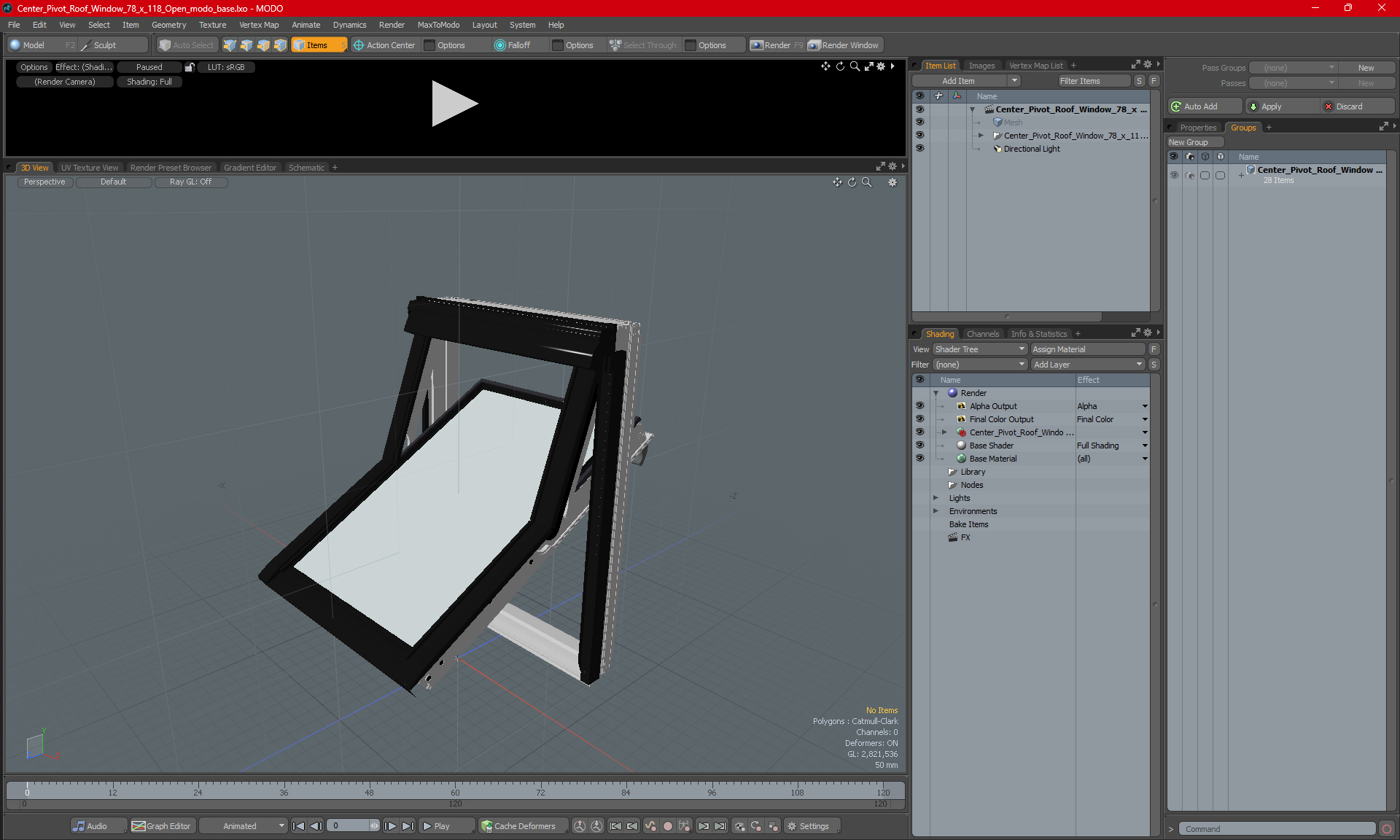Click the Edges selection mode cube icon
This screenshot has height=840, width=1400.
click(x=246, y=45)
